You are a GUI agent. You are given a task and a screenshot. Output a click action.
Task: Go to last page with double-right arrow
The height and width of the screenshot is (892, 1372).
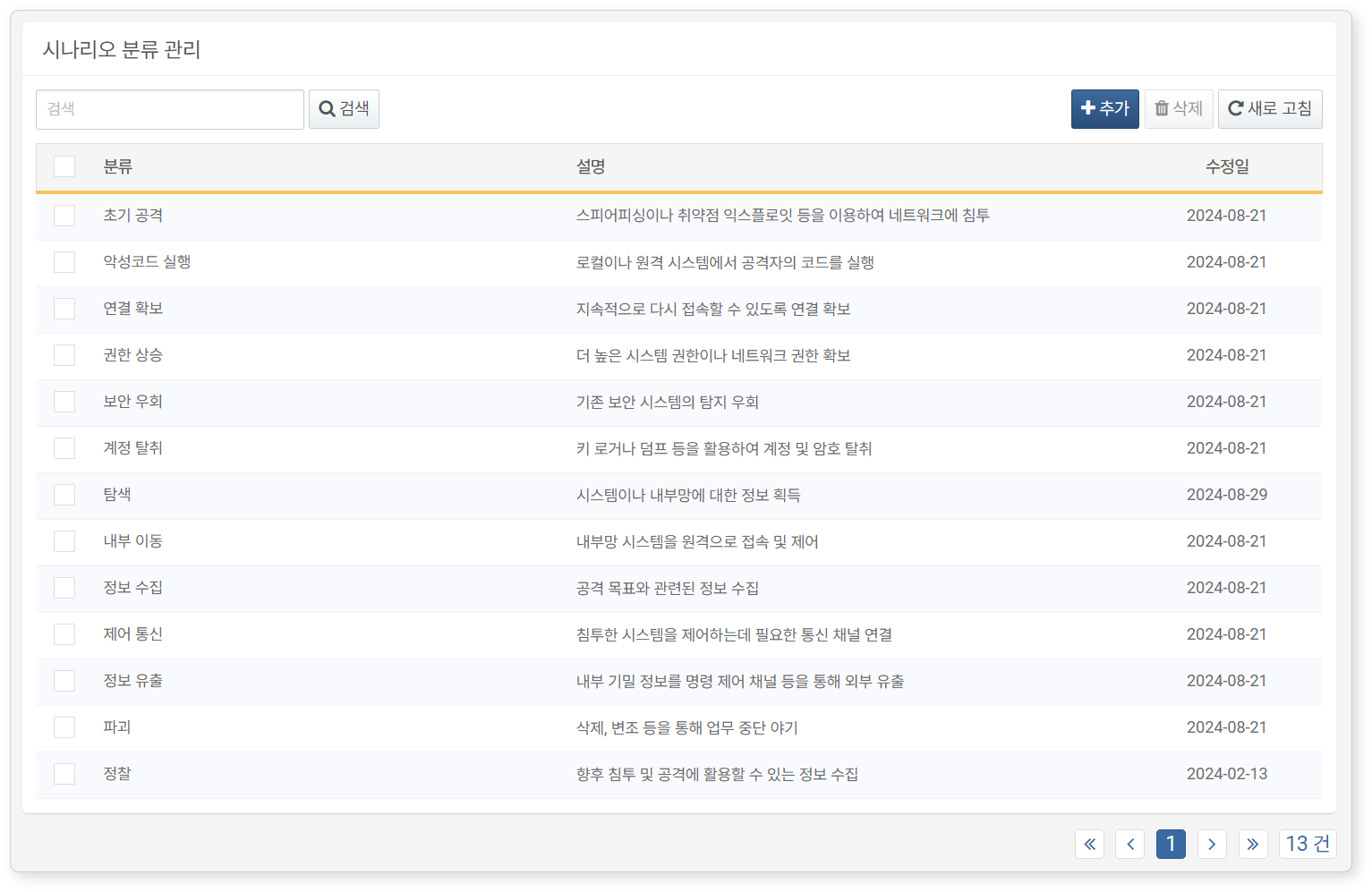[1253, 844]
